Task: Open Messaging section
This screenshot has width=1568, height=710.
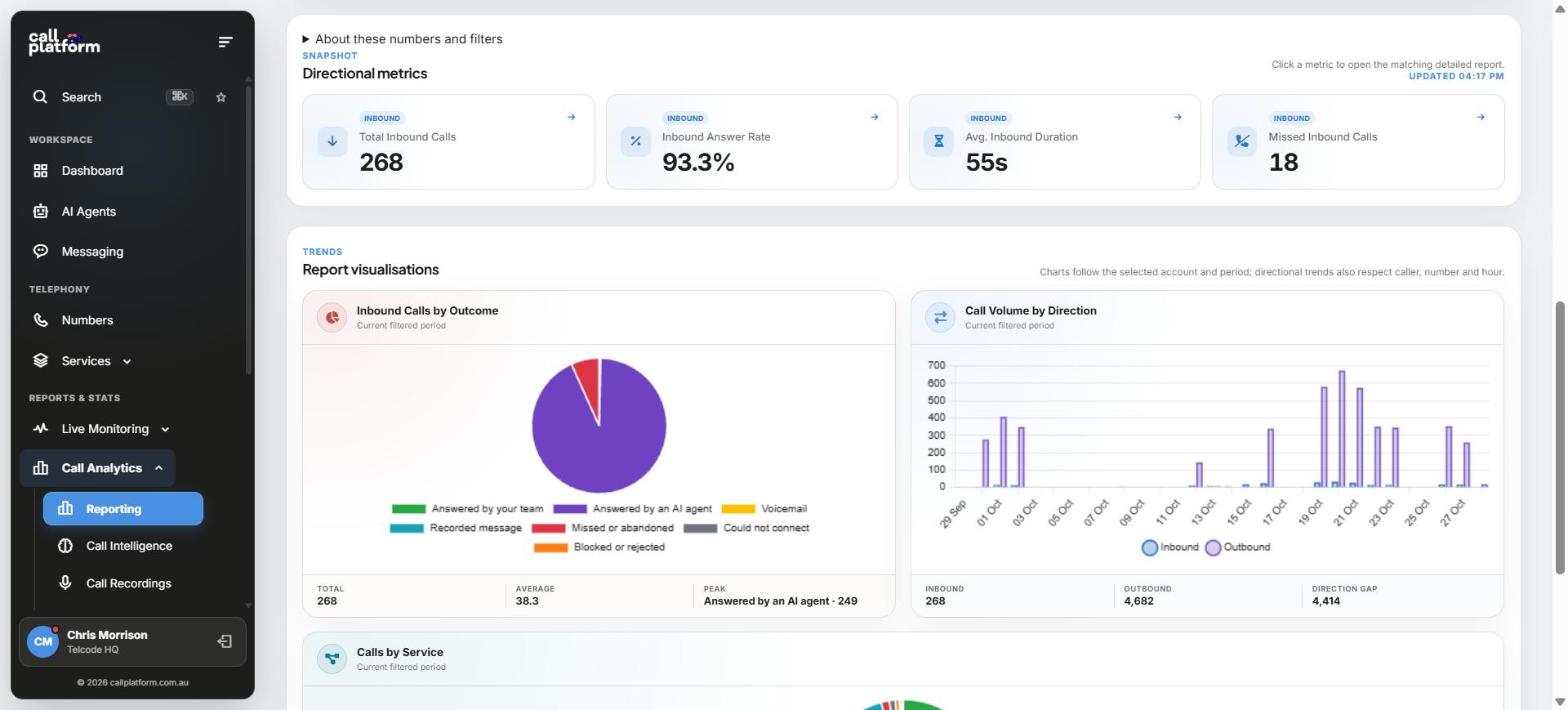Action: click(92, 251)
